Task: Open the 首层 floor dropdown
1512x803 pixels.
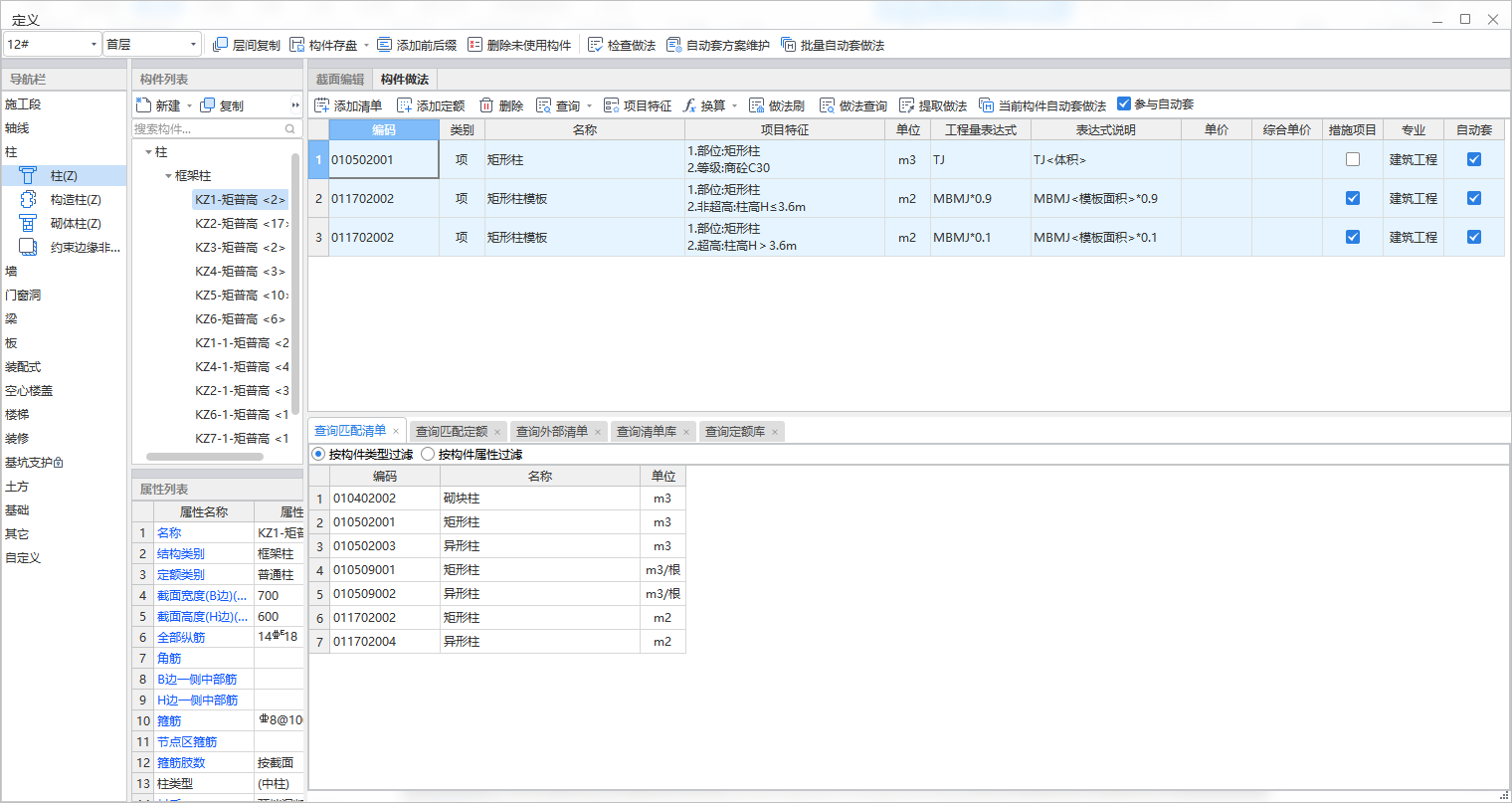Action: click(152, 44)
